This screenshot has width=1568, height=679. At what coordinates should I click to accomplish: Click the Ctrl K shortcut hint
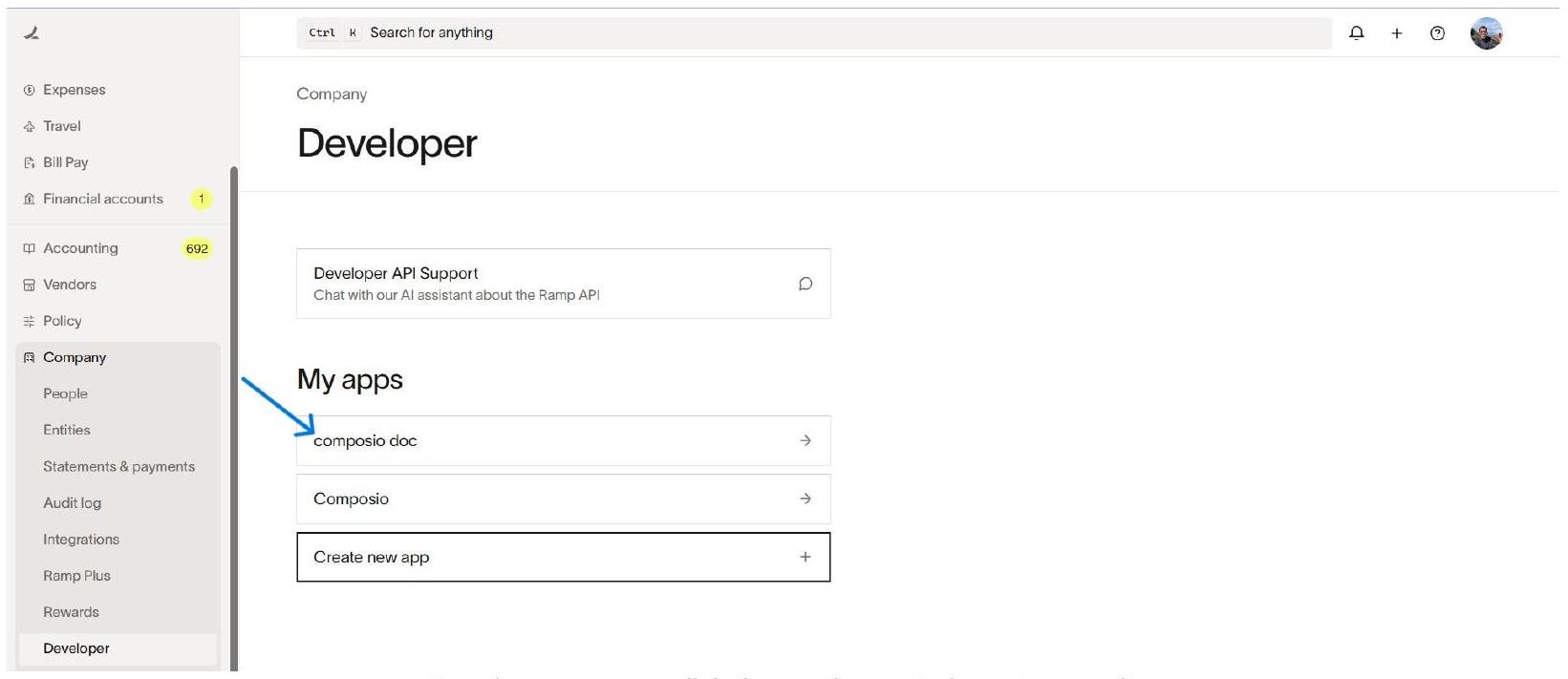[x=333, y=32]
